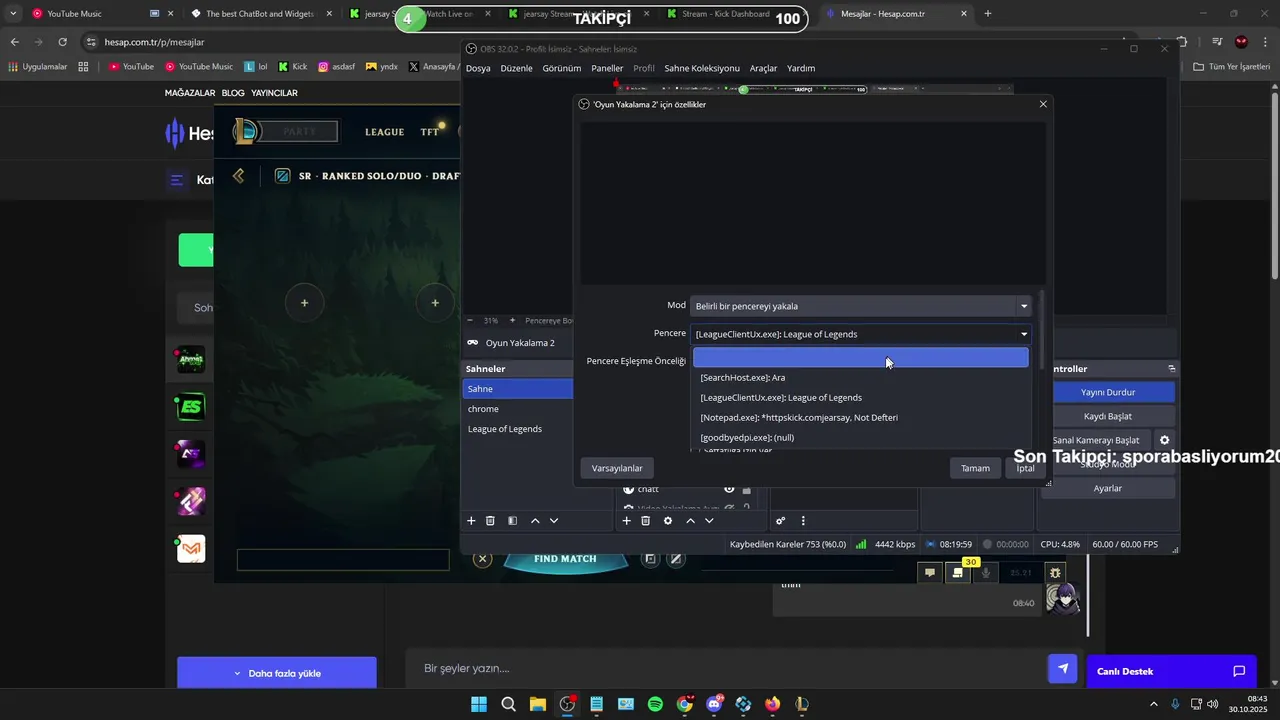Open OBS Yardım menu
This screenshot has height=720, width=1280.
pyautogui.click(x=801, y=68)
